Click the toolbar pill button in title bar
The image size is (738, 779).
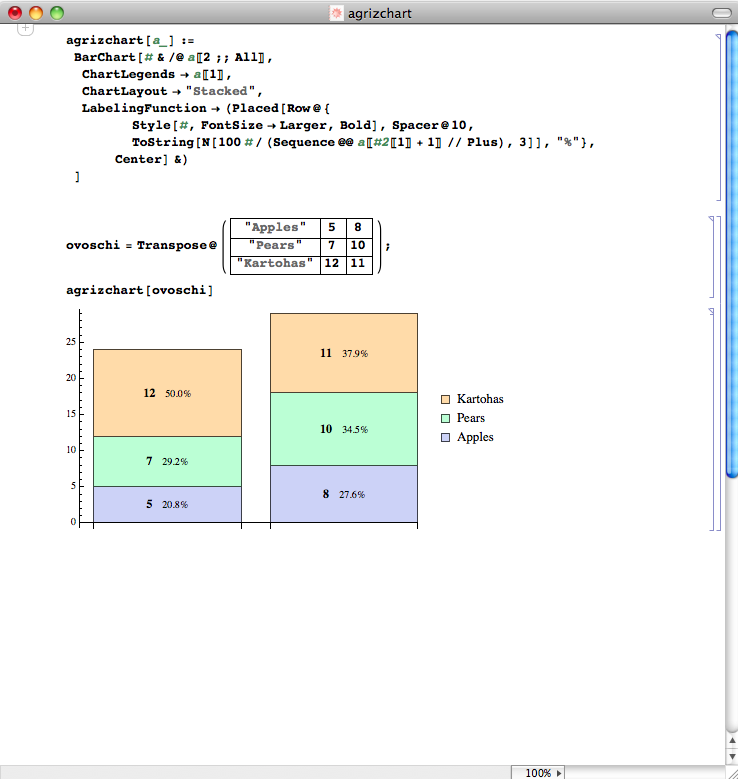coord(720,13)
